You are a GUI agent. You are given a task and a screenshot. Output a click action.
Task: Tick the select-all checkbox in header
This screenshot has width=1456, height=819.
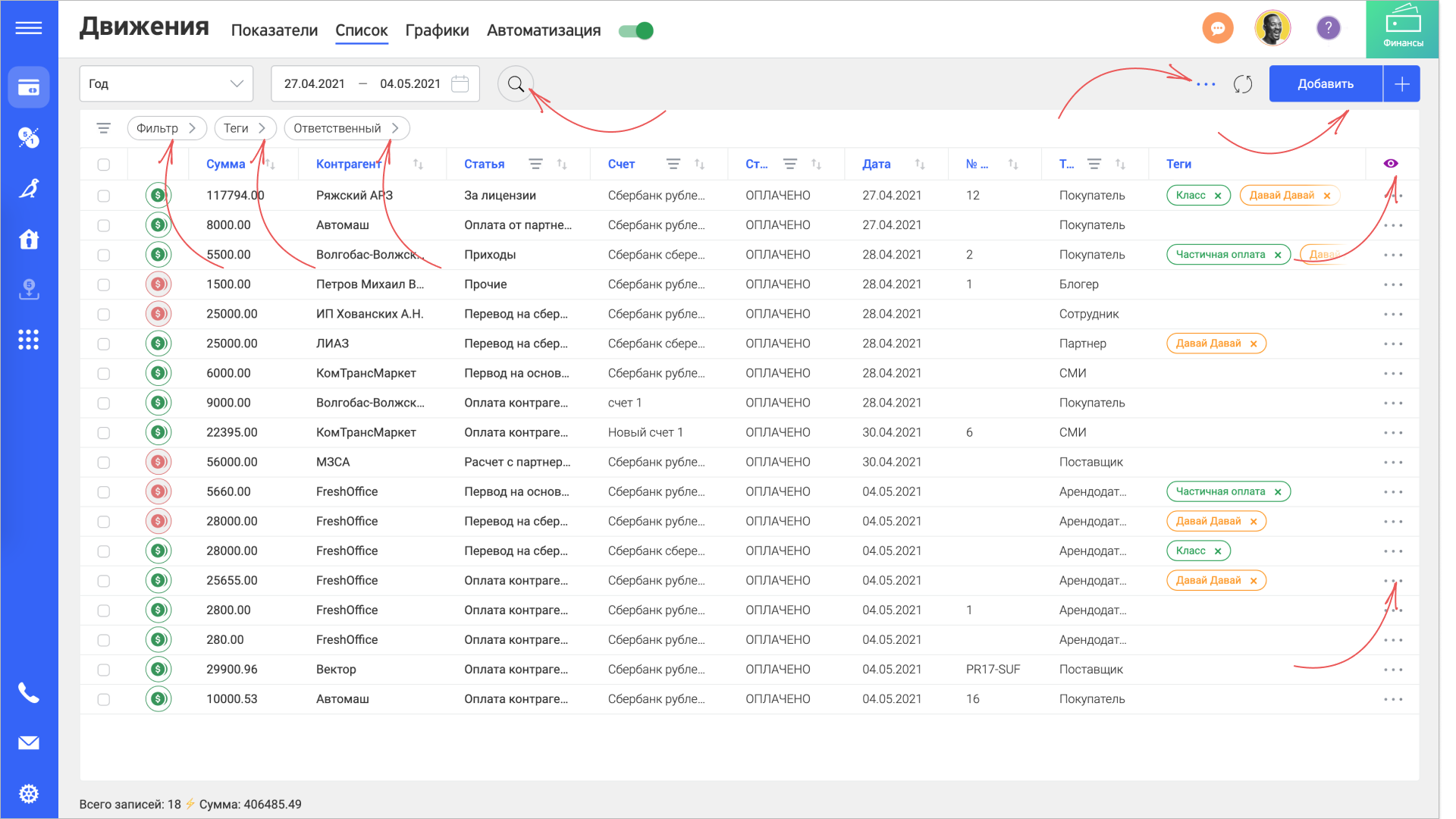coord(104,165)
